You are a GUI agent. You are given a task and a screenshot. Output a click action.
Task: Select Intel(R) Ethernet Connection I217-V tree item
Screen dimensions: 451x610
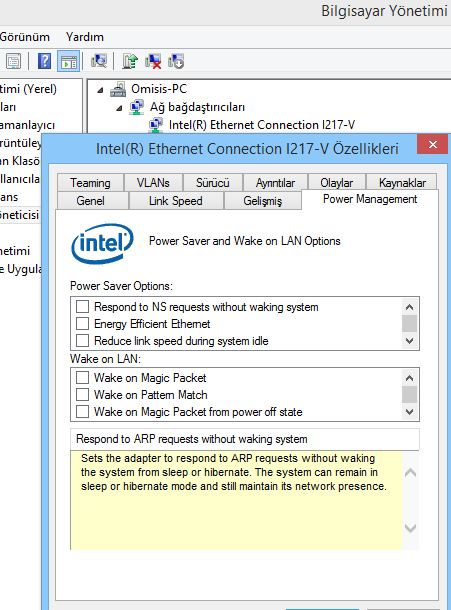(262, 125)
